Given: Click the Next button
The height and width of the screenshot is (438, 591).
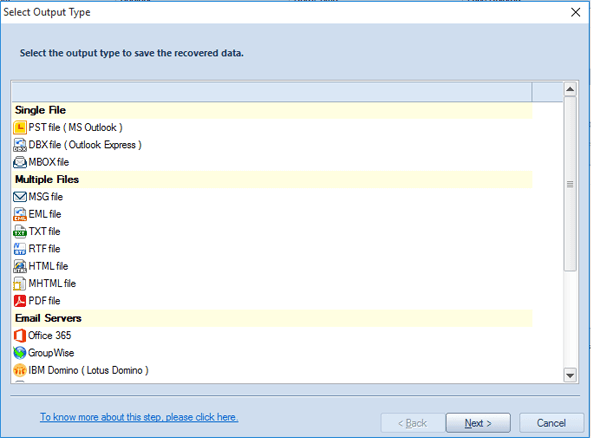Looking at the screenshot, I should 478,423.
